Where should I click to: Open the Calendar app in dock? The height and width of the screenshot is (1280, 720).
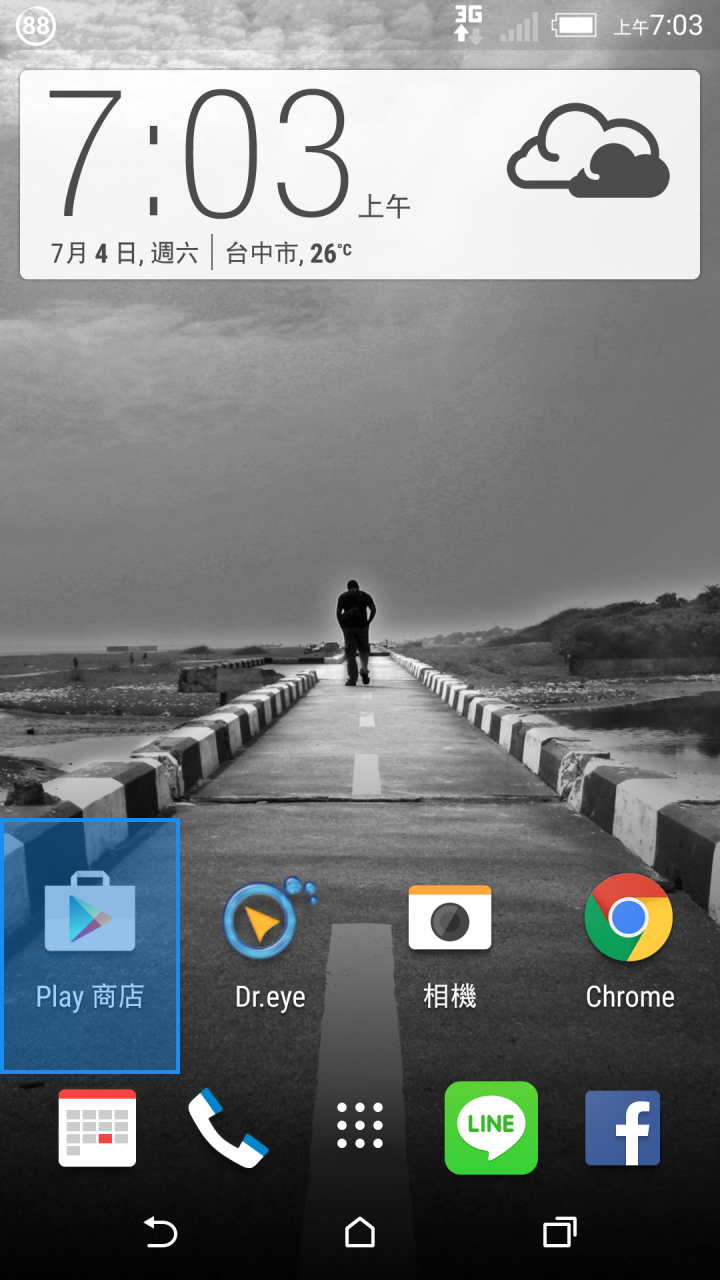click(x=97, y=1128)
